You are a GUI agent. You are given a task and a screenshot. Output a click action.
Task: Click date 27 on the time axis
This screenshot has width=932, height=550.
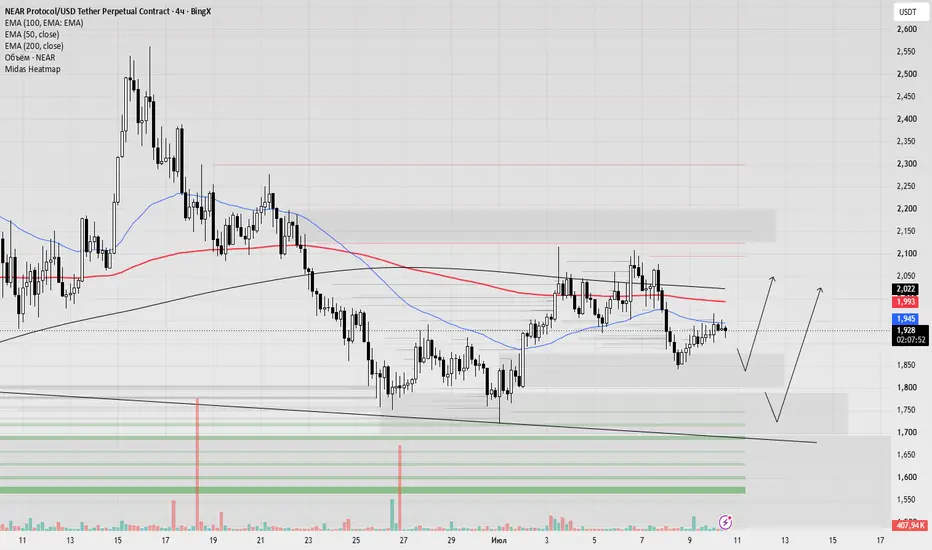pos(404,540)
